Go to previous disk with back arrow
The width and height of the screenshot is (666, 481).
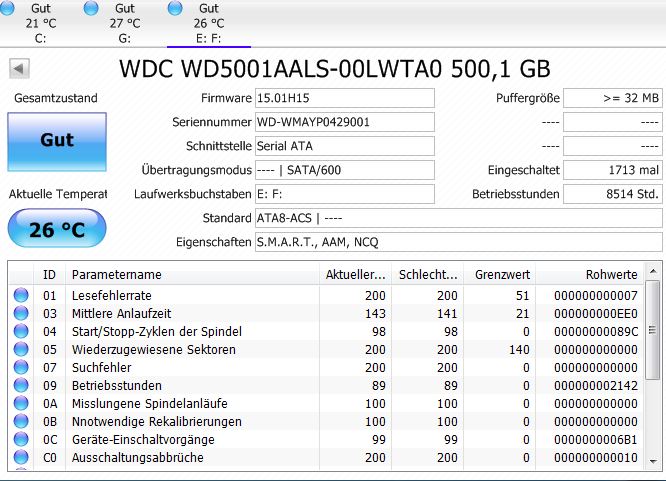tap(19, 68)
